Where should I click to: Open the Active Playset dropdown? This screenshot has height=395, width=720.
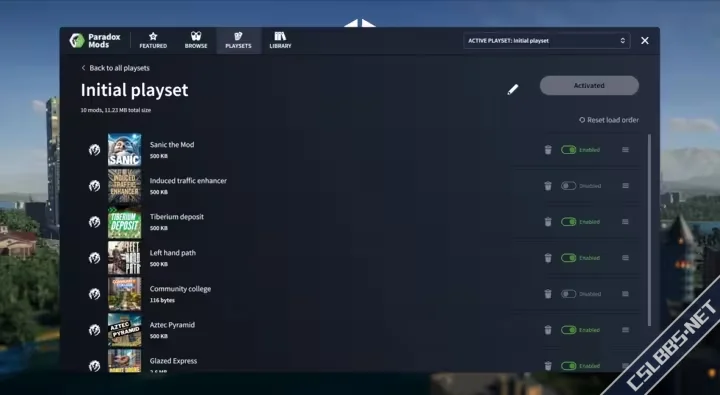(546, 41)
